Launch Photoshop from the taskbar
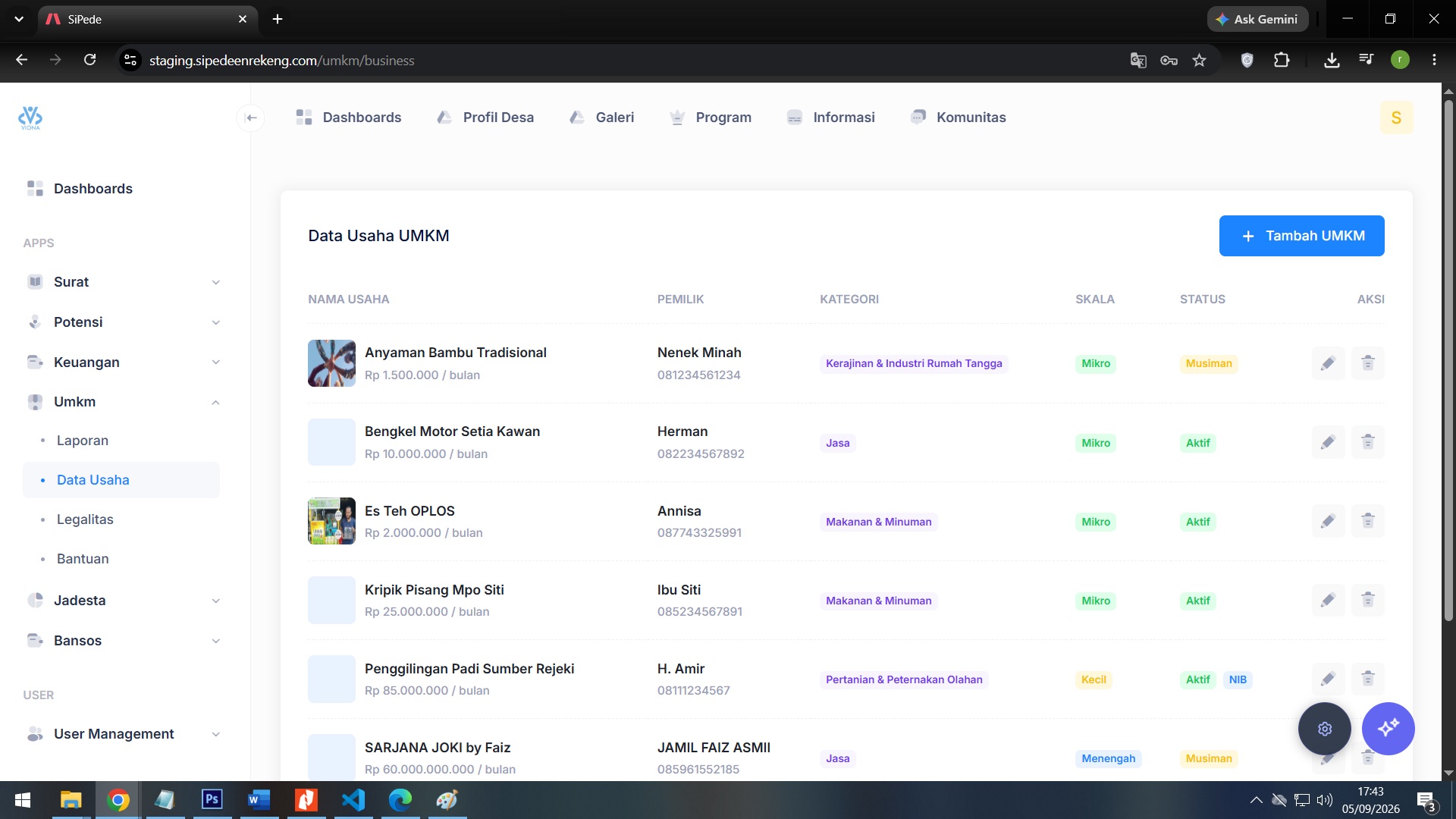This screenshot has width=1456, height=819. tap(212, 800)
